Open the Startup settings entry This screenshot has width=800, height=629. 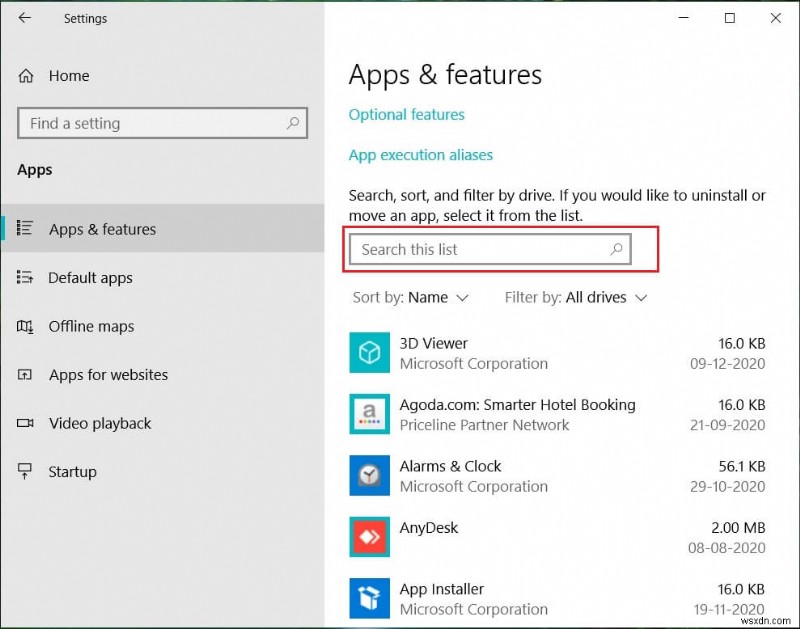point(70,471)
